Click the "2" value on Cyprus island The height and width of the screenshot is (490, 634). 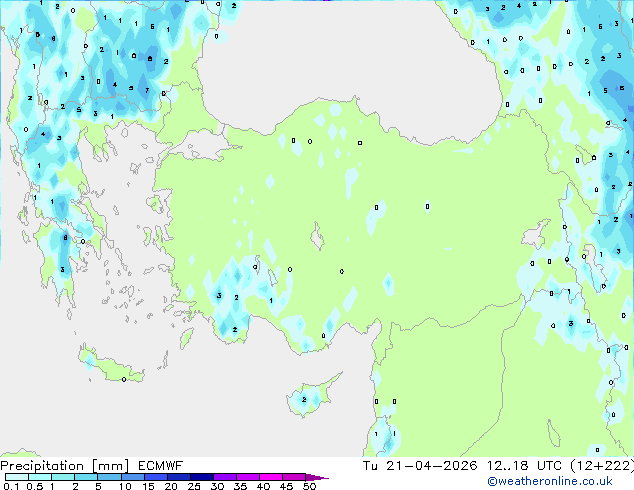coord(304,399)
